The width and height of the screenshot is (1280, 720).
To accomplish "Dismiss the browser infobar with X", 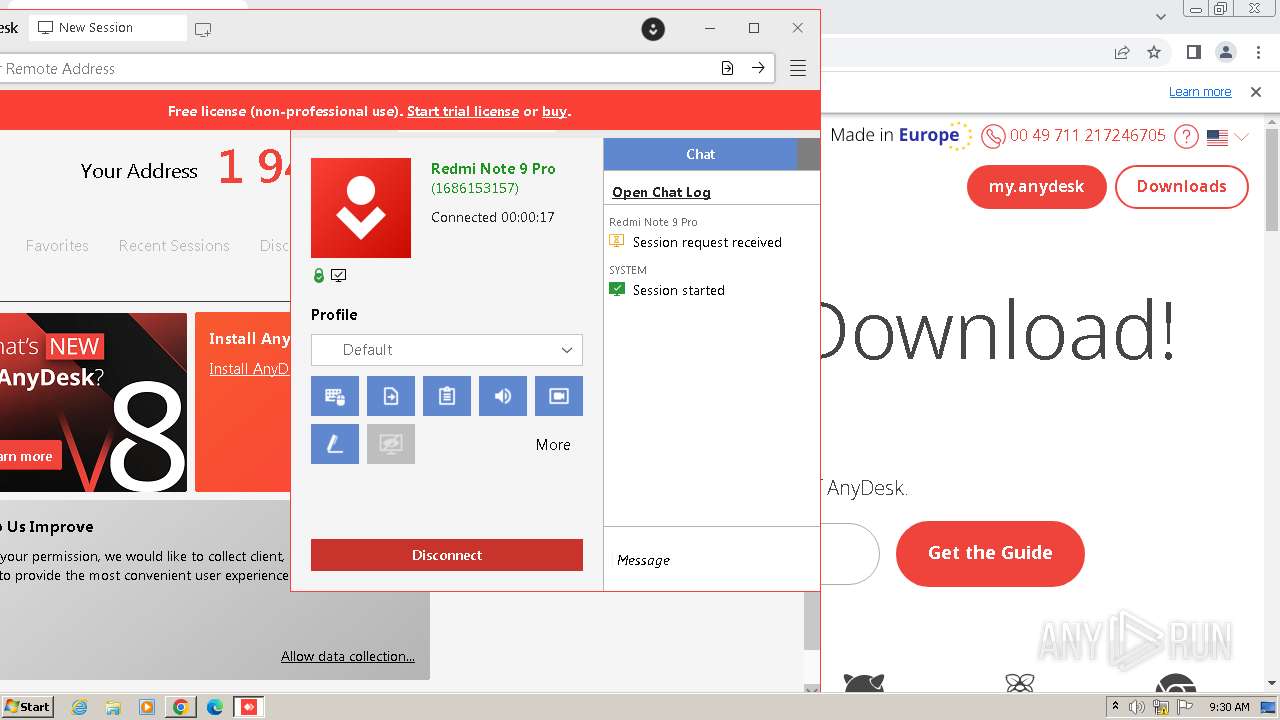I will point(1256,92).
